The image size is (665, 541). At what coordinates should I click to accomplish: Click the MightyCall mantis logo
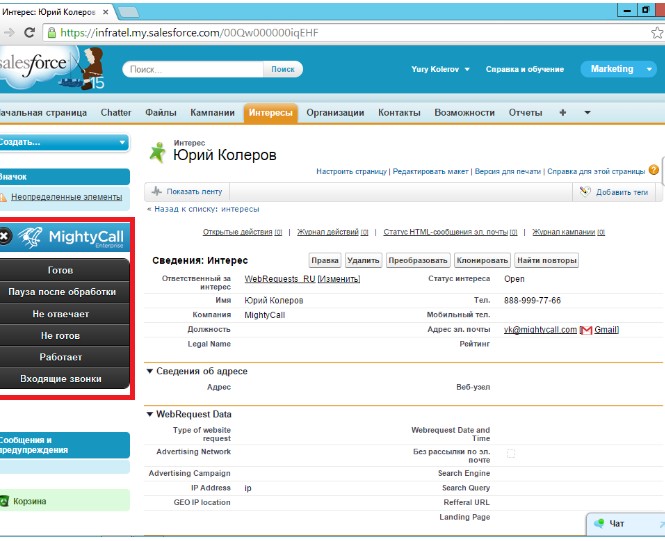[30, 237]
